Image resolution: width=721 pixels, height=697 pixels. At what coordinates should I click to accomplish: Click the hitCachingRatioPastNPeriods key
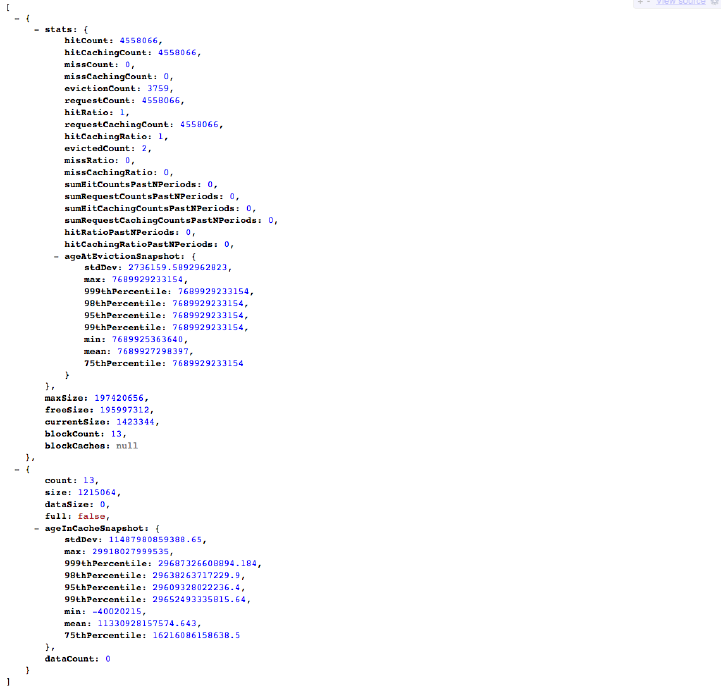click(139, 244)
